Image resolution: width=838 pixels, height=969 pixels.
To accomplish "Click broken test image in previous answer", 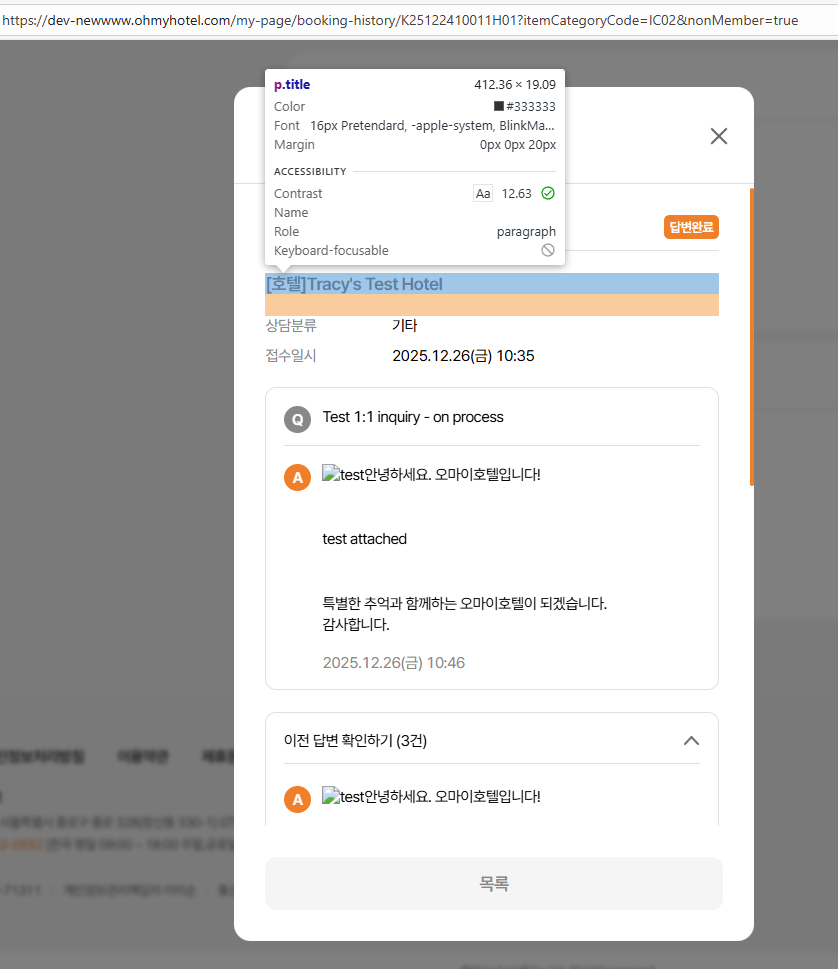I will pyautogui.click(x=332, y=796).
